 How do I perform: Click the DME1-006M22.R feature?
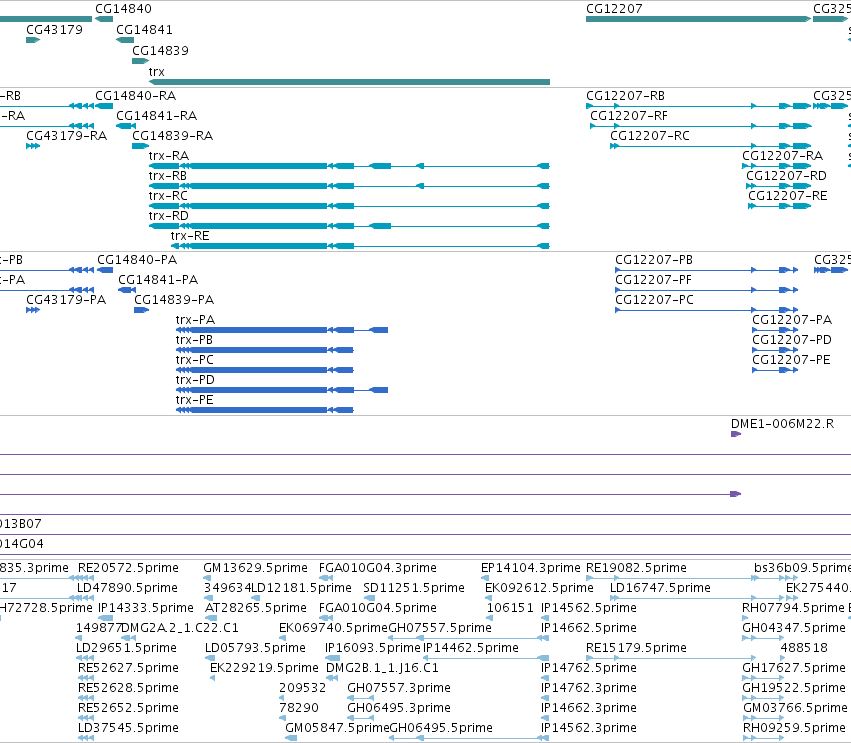click(x=736, y=434)
